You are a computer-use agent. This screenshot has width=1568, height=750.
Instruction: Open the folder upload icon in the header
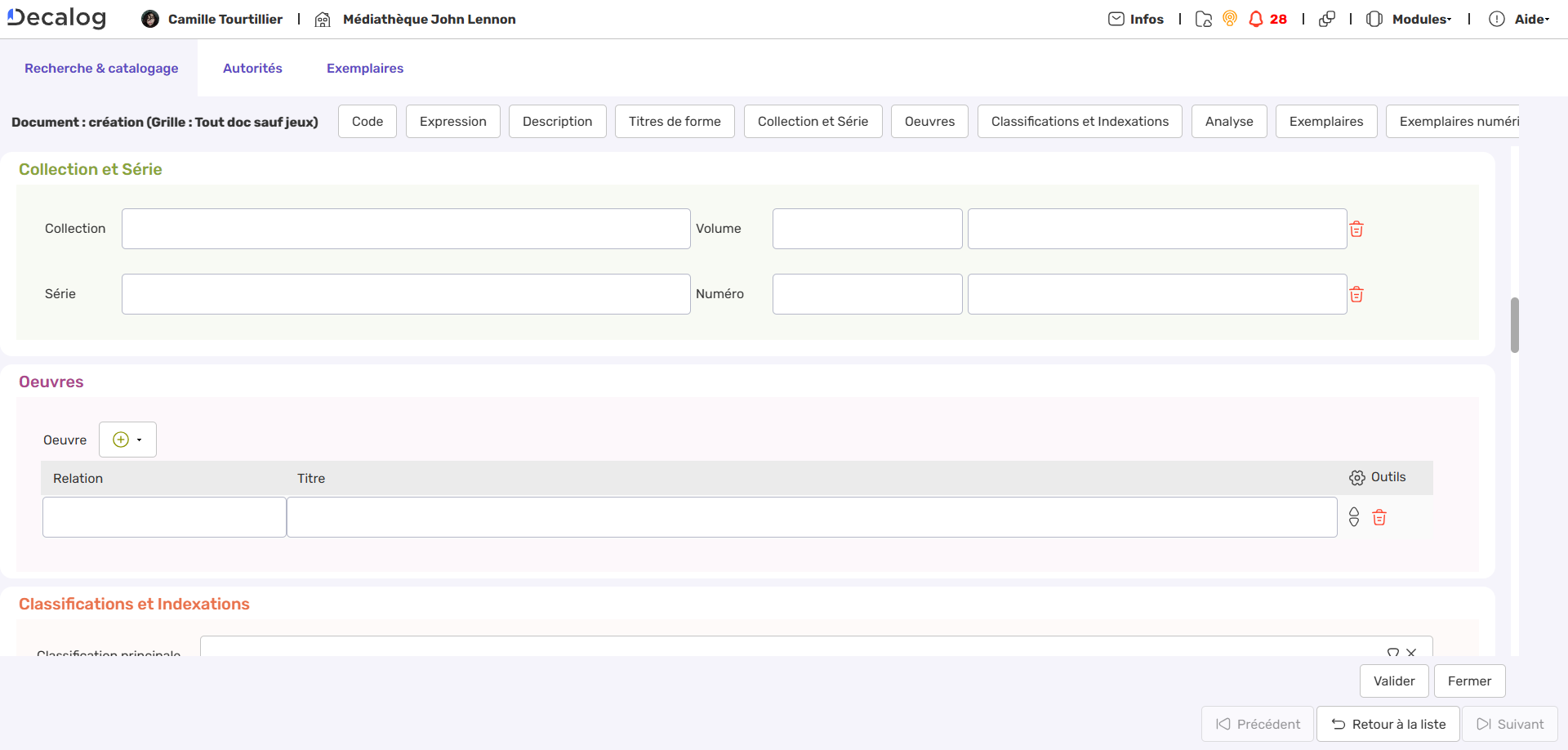pyautogui.click(x=1203, y=18)
